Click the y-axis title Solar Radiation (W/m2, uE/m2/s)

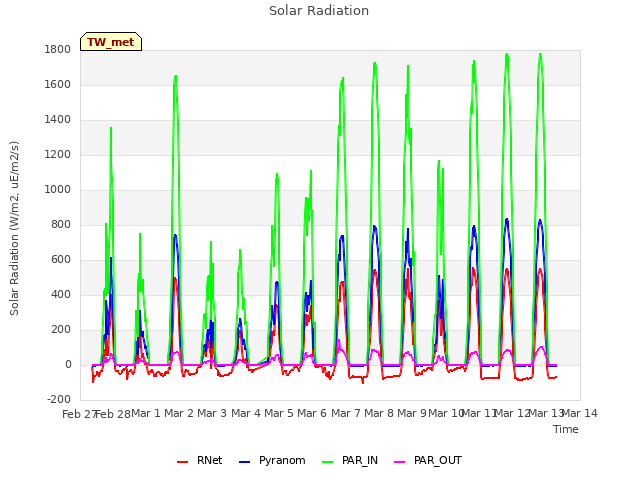tap(14, 228)
